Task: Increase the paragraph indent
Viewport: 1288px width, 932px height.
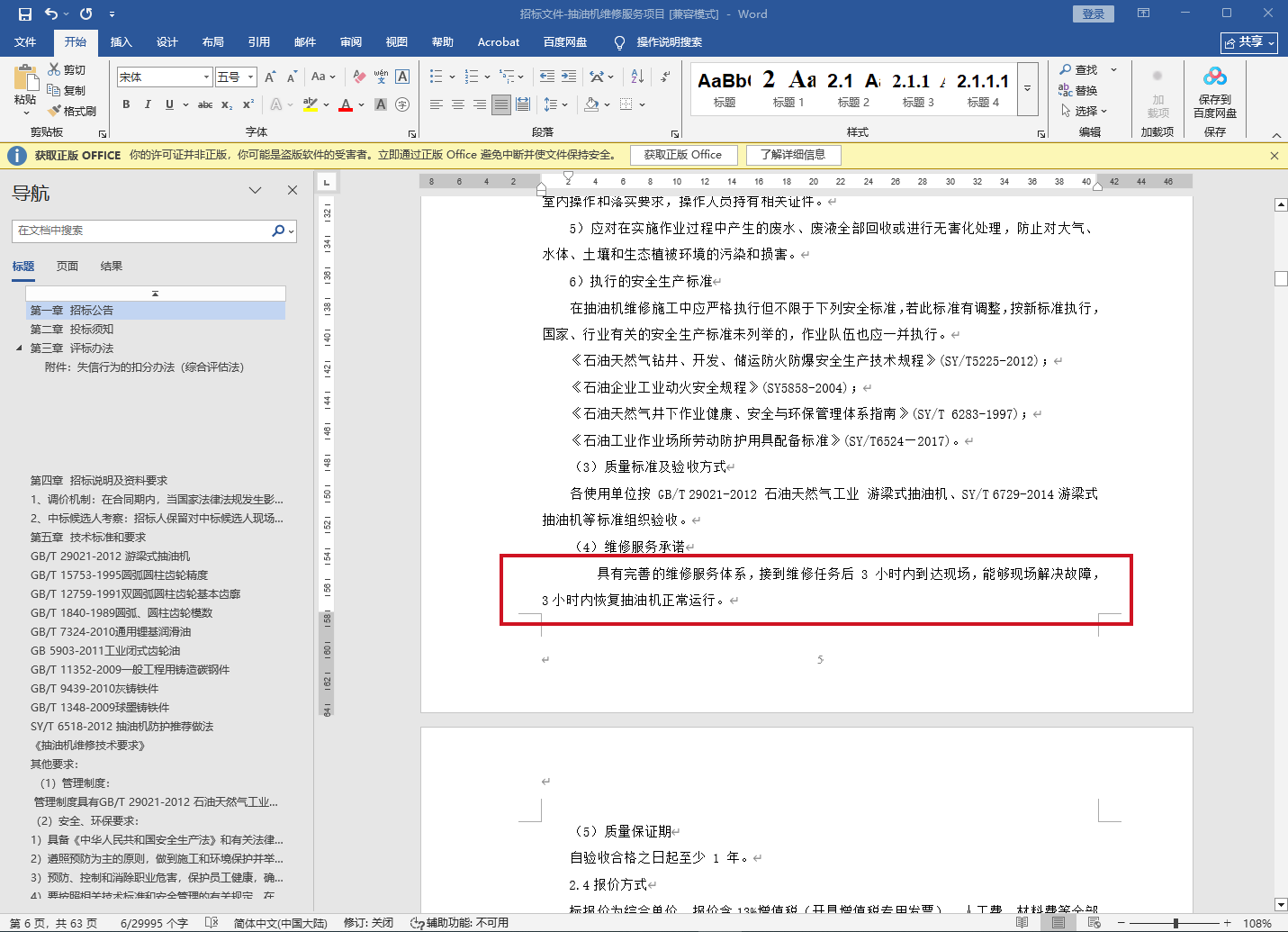Action: click(569, 77)
